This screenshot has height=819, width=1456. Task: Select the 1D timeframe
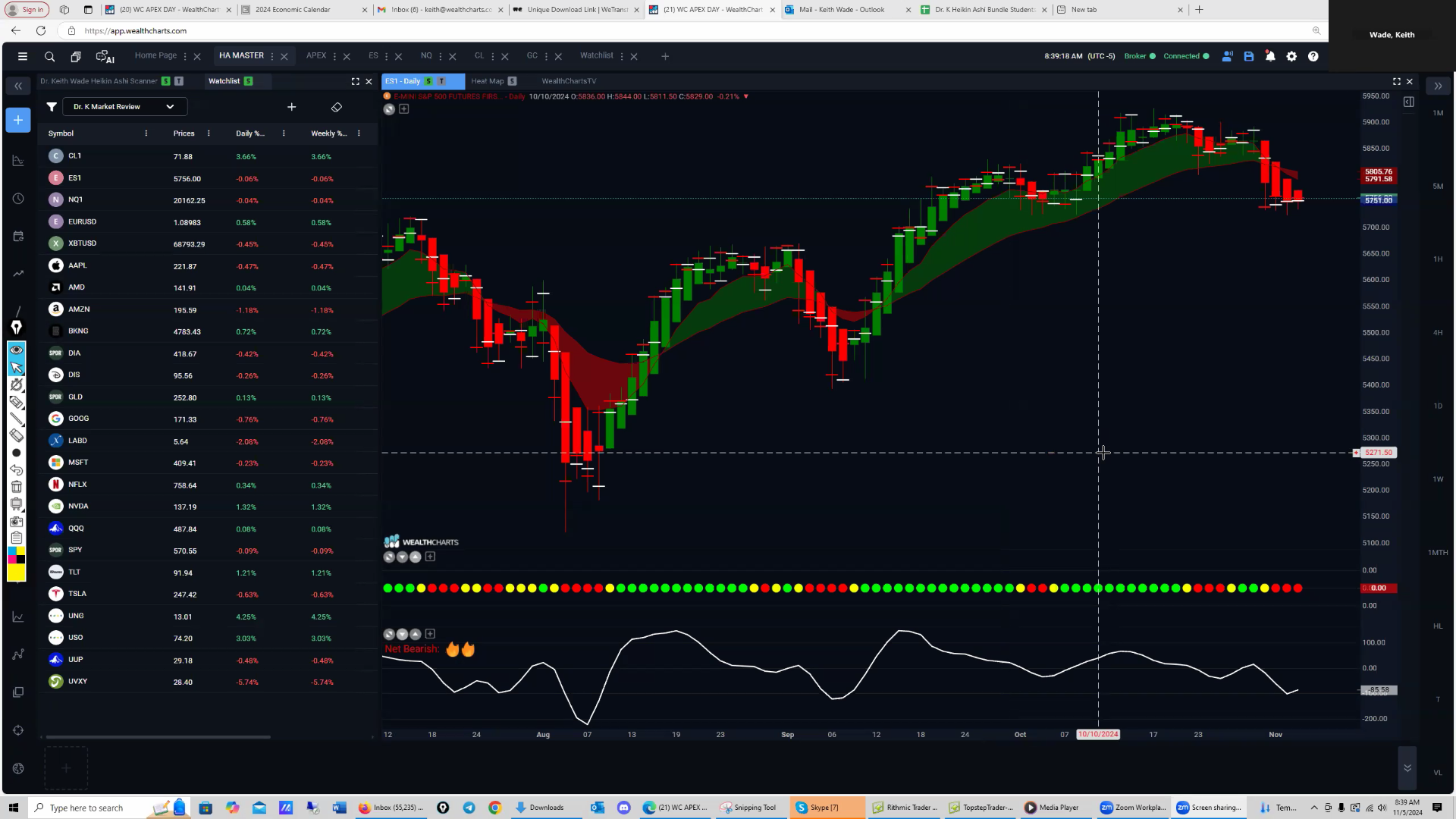(x=1438, y=406)
